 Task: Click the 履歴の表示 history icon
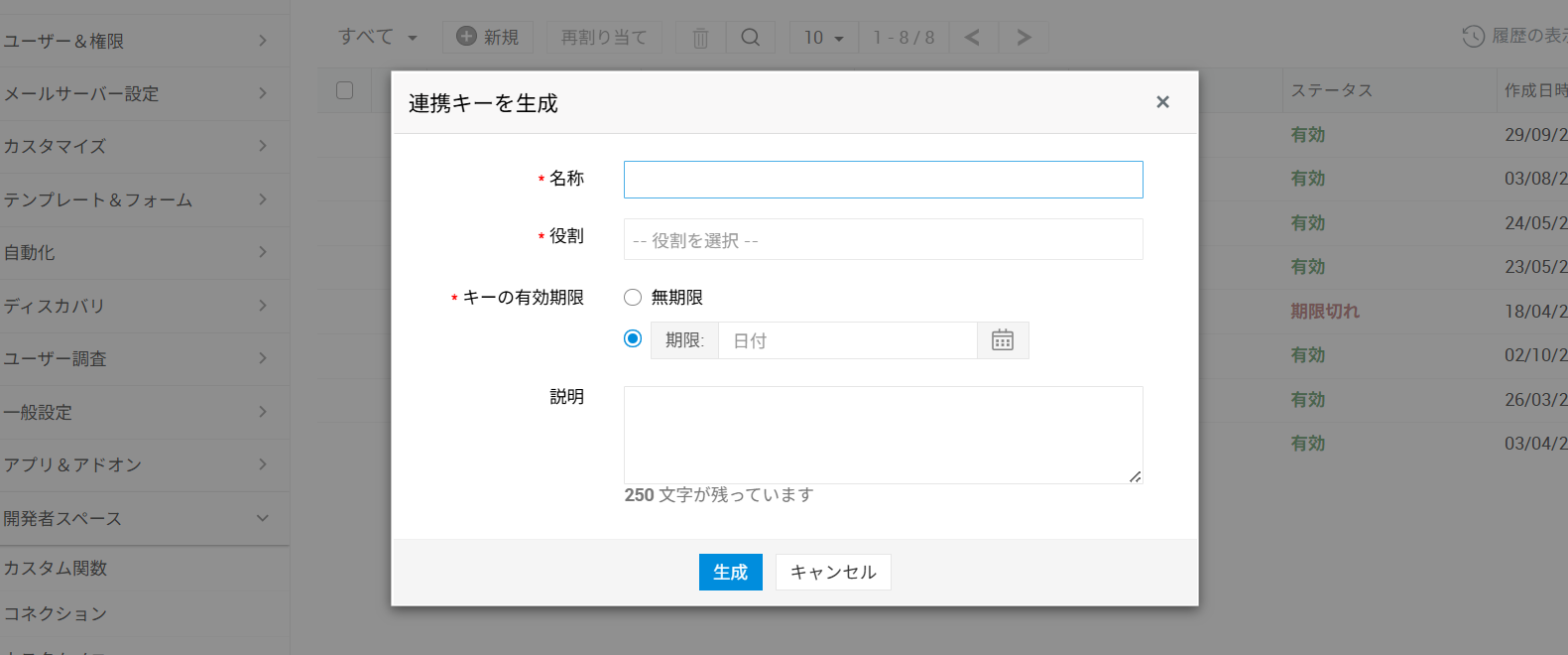pos(1473,37)
